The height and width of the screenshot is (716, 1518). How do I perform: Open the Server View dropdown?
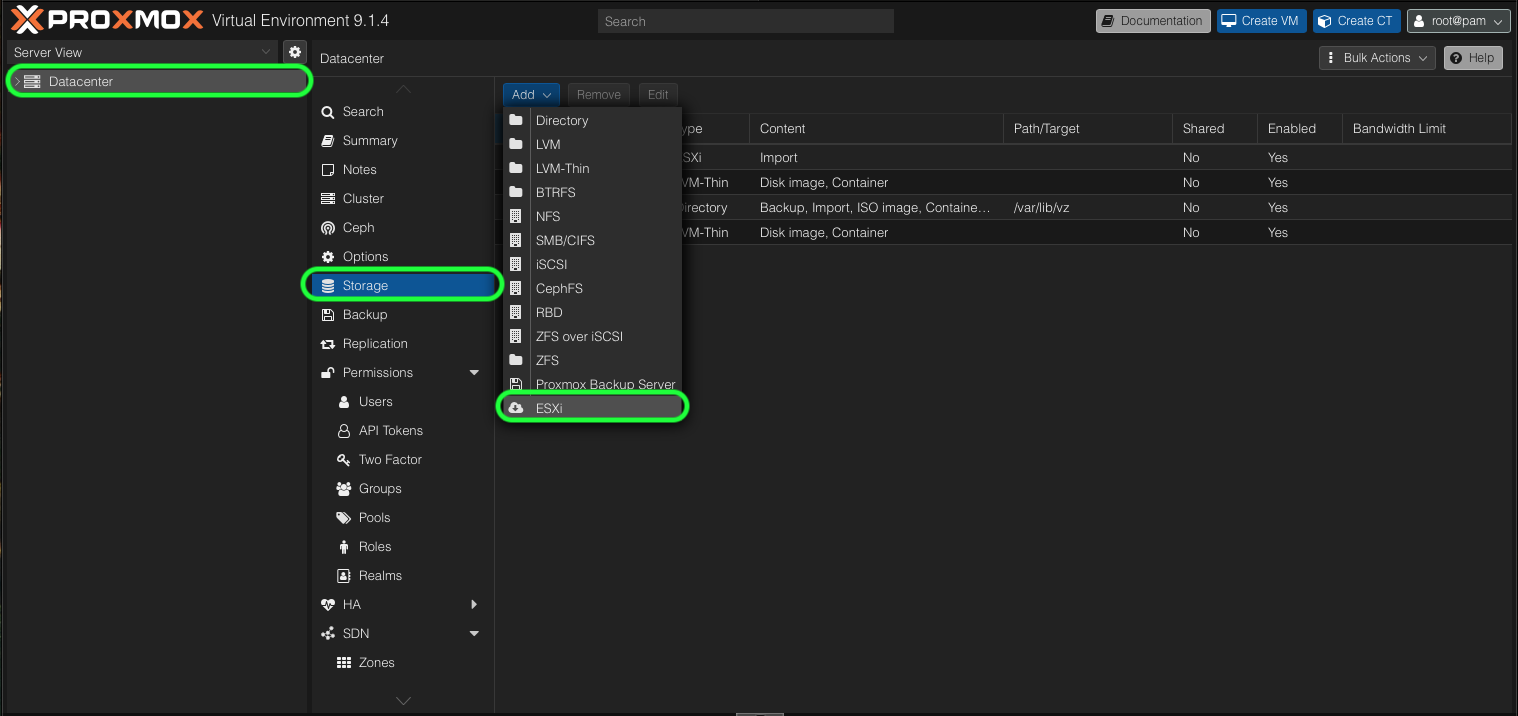[142, 52]
